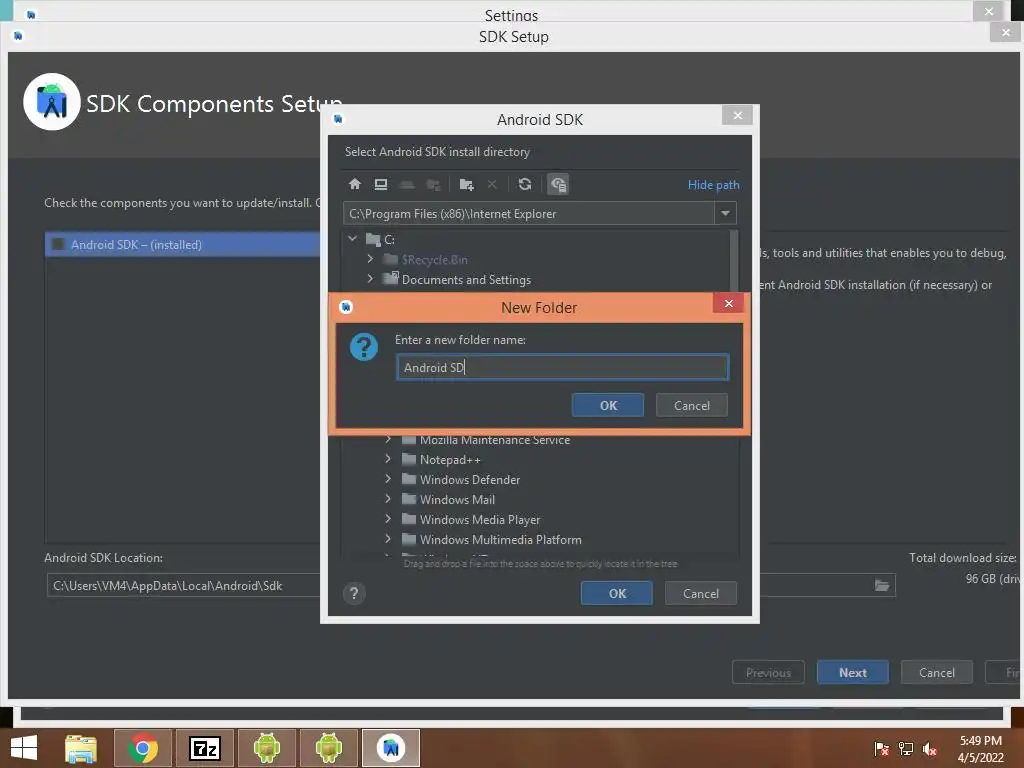Viewport: 1024px width, 768px height.
Task: Click the muted volume tray icon
Action: (930, 749)
